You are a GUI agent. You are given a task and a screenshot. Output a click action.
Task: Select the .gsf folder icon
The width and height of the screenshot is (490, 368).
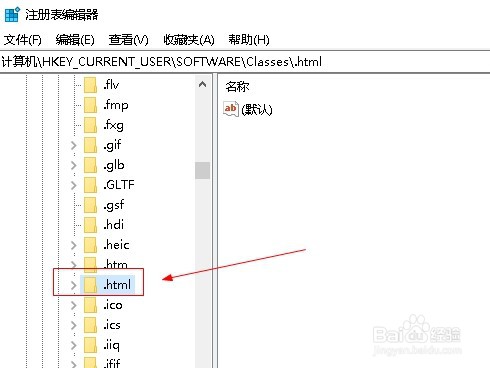[x=90, y=205]
